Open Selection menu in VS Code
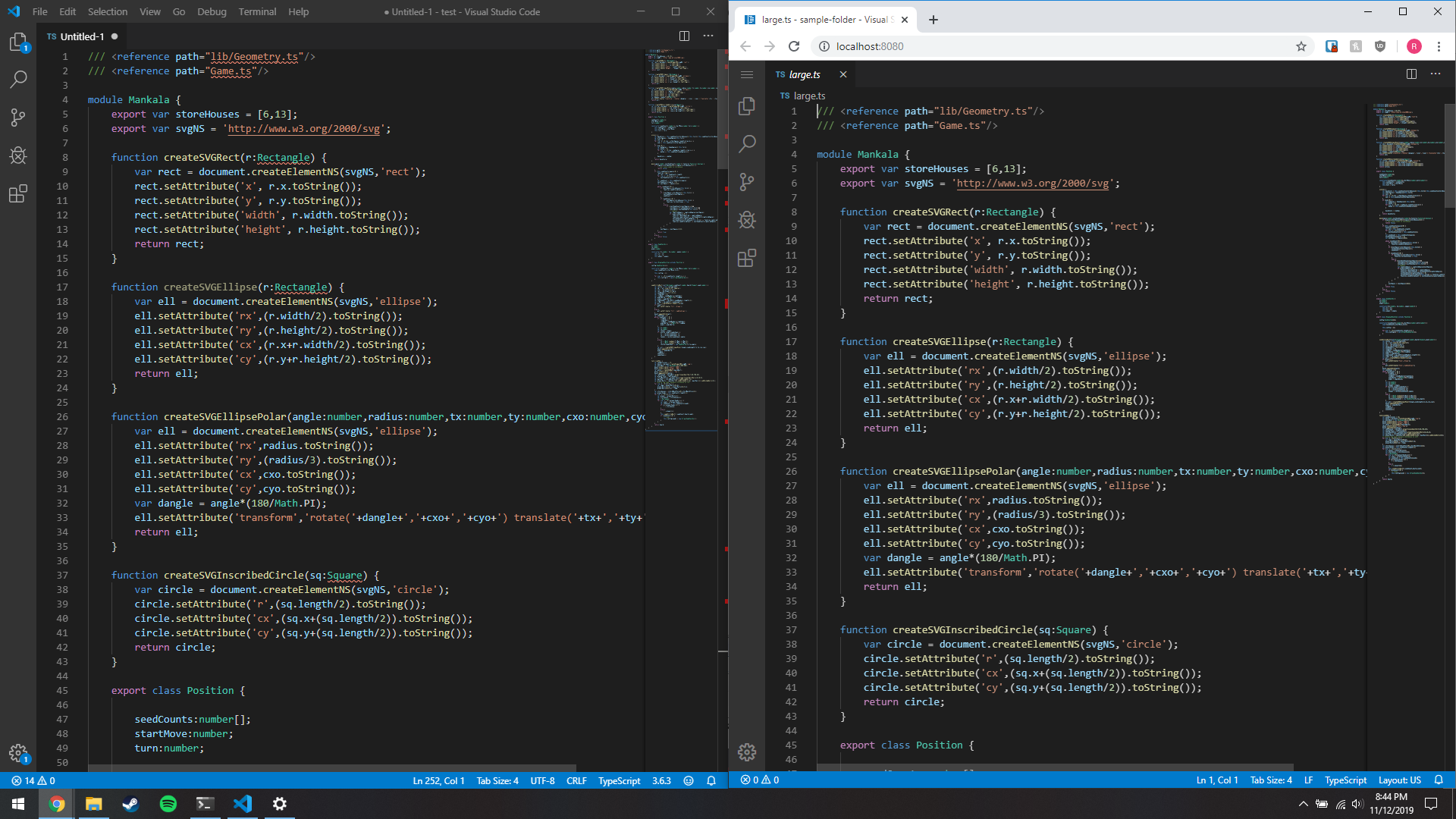1456x819 pixels. (x=107, y=11)
